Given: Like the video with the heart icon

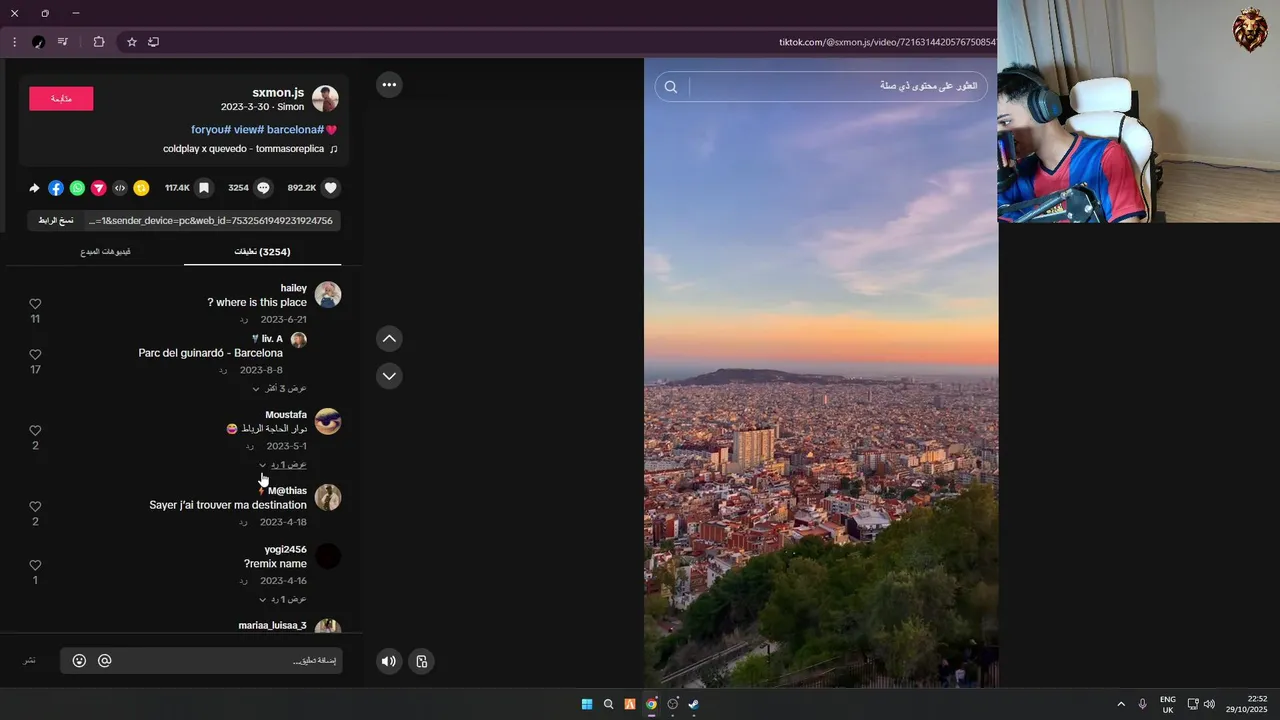Looking at the screenshot, I should 331,187.
